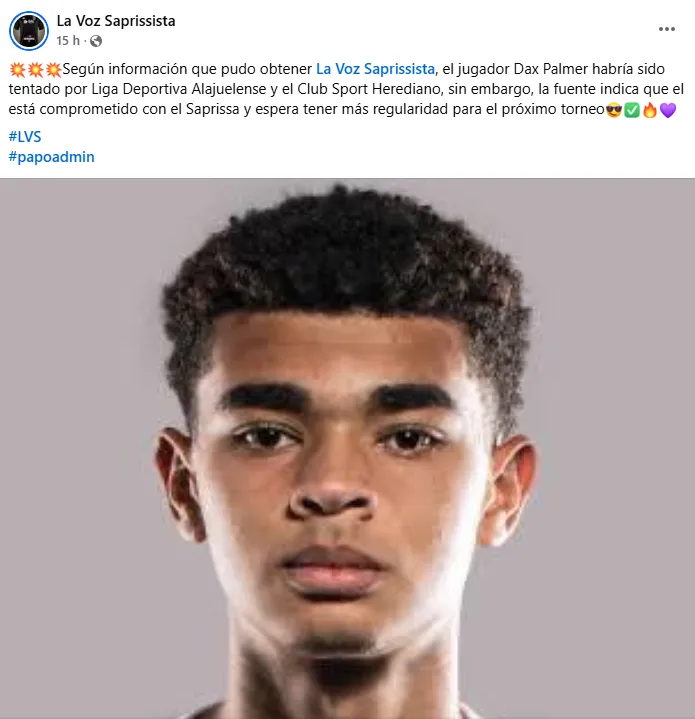The width and height of the screenshot is (695, 719).
Task: Click the La Voz Saprissista profile avatar
Action: coord(29,31)
